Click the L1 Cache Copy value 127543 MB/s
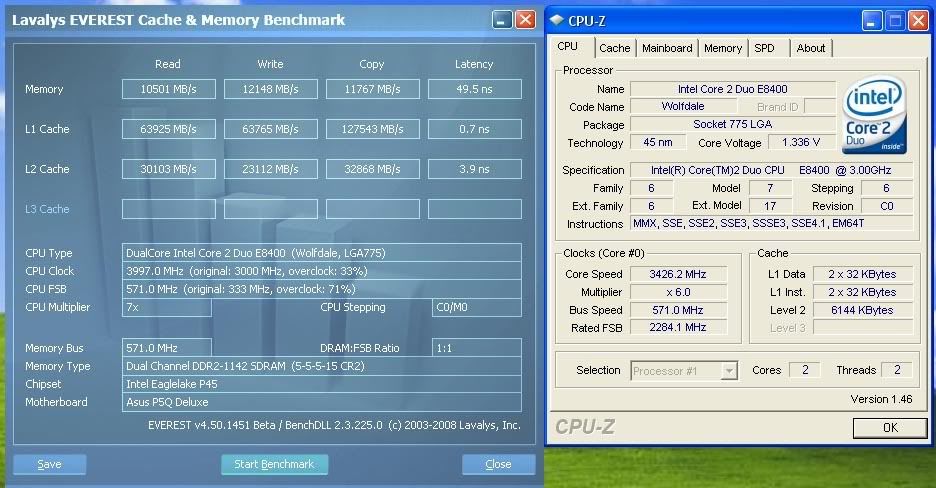The image size is (936, 488). coord(372,129)
